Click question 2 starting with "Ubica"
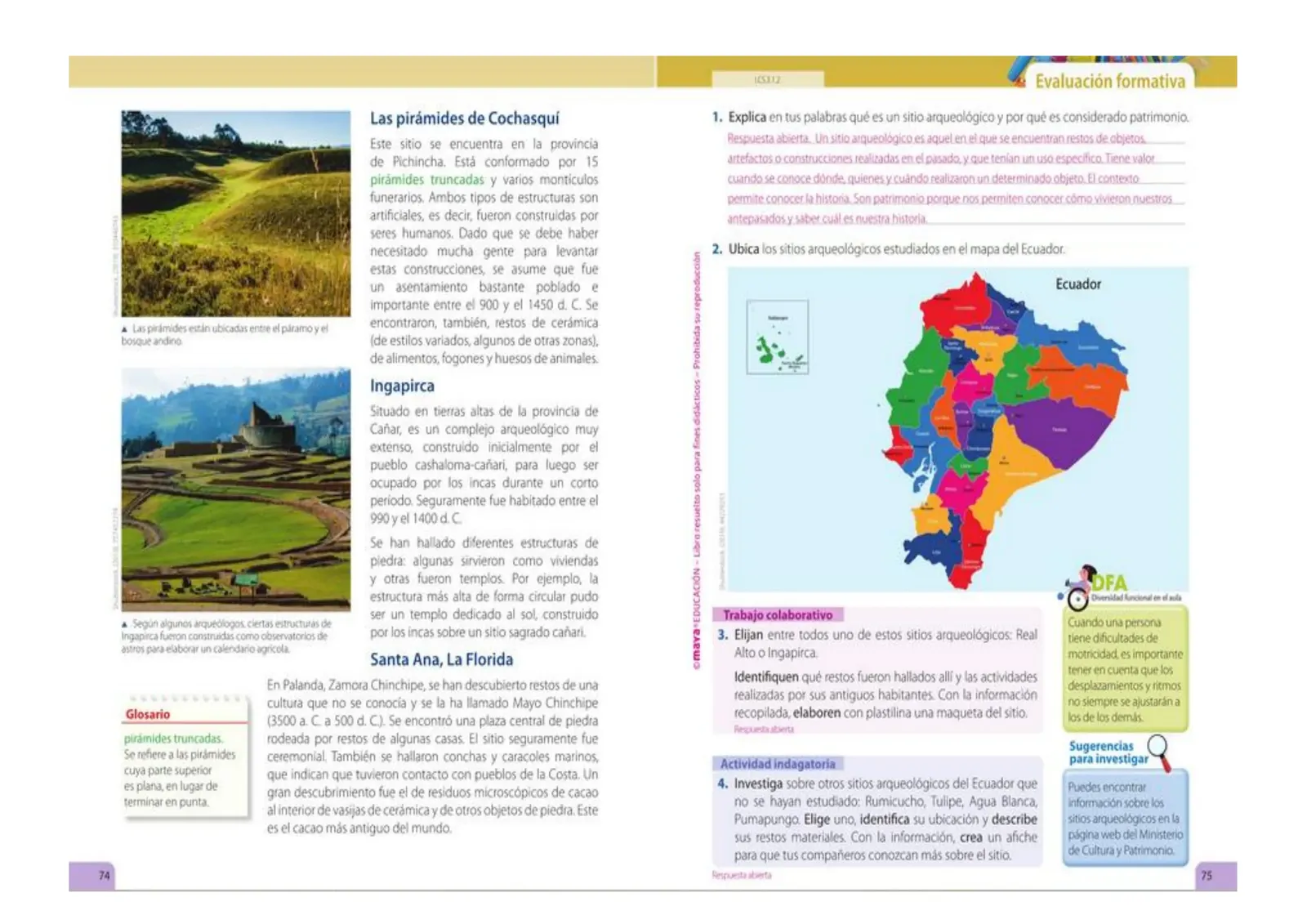Viewport: 1307px width, 924px height. (889, 249)
